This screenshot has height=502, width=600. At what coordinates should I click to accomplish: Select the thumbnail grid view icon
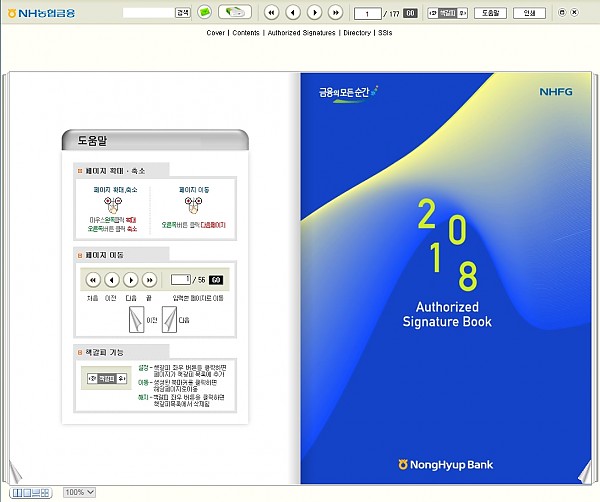(x=45, y=493)
